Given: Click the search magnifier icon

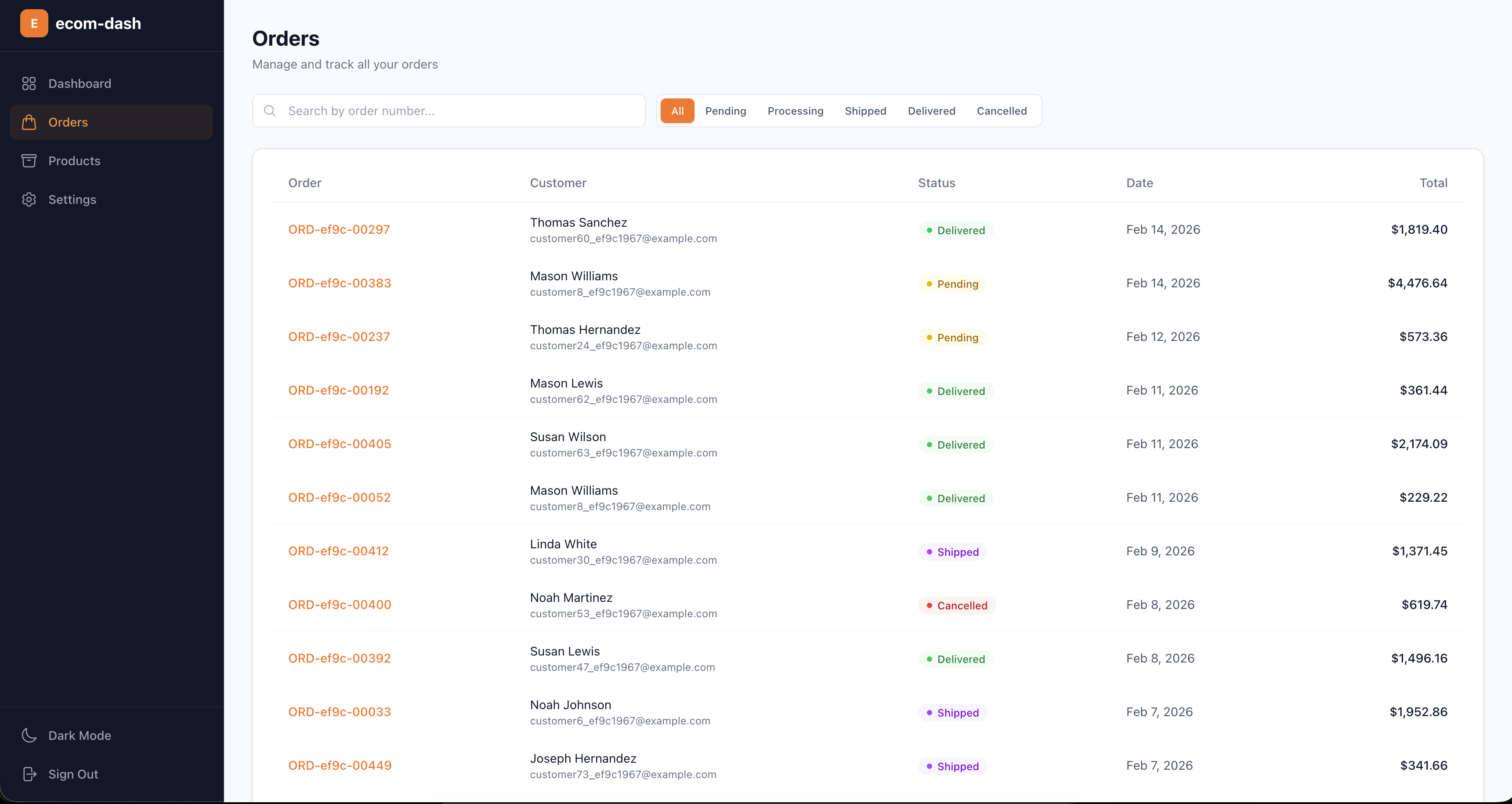Looking at the screenshot, I should point(269,111).
